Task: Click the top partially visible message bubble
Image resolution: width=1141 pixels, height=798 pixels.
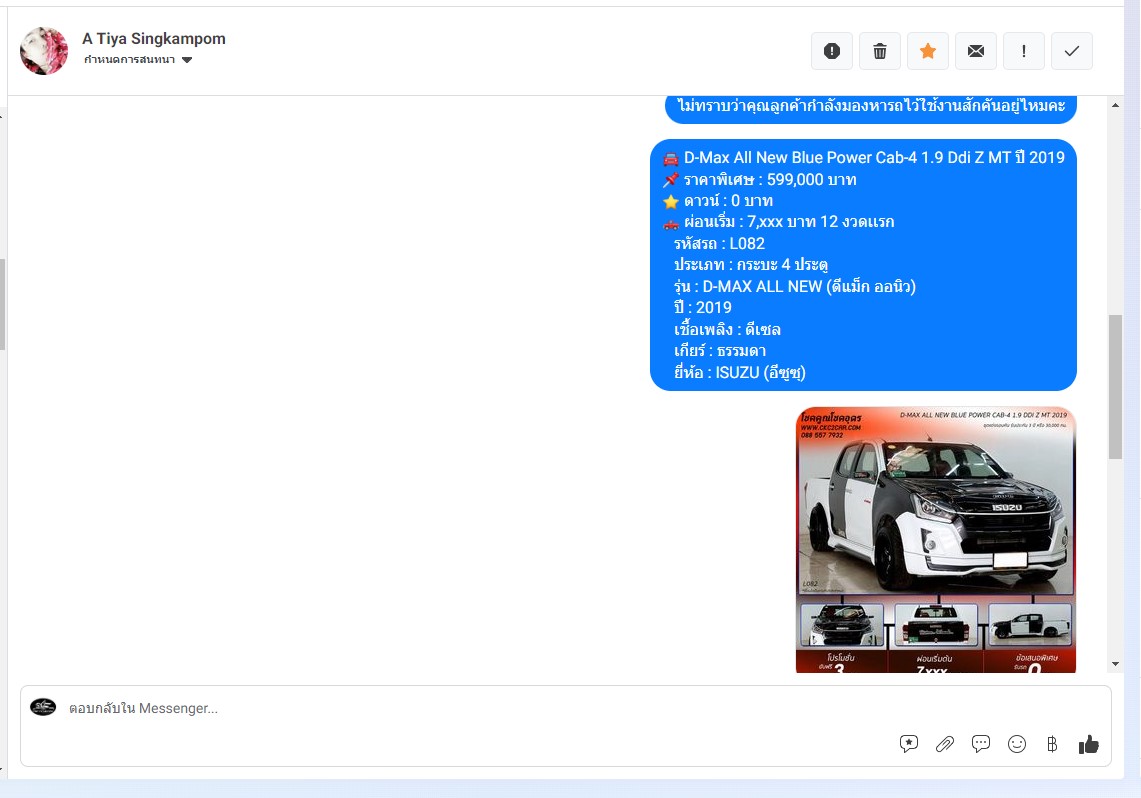Action: click(x=870, y=108)
